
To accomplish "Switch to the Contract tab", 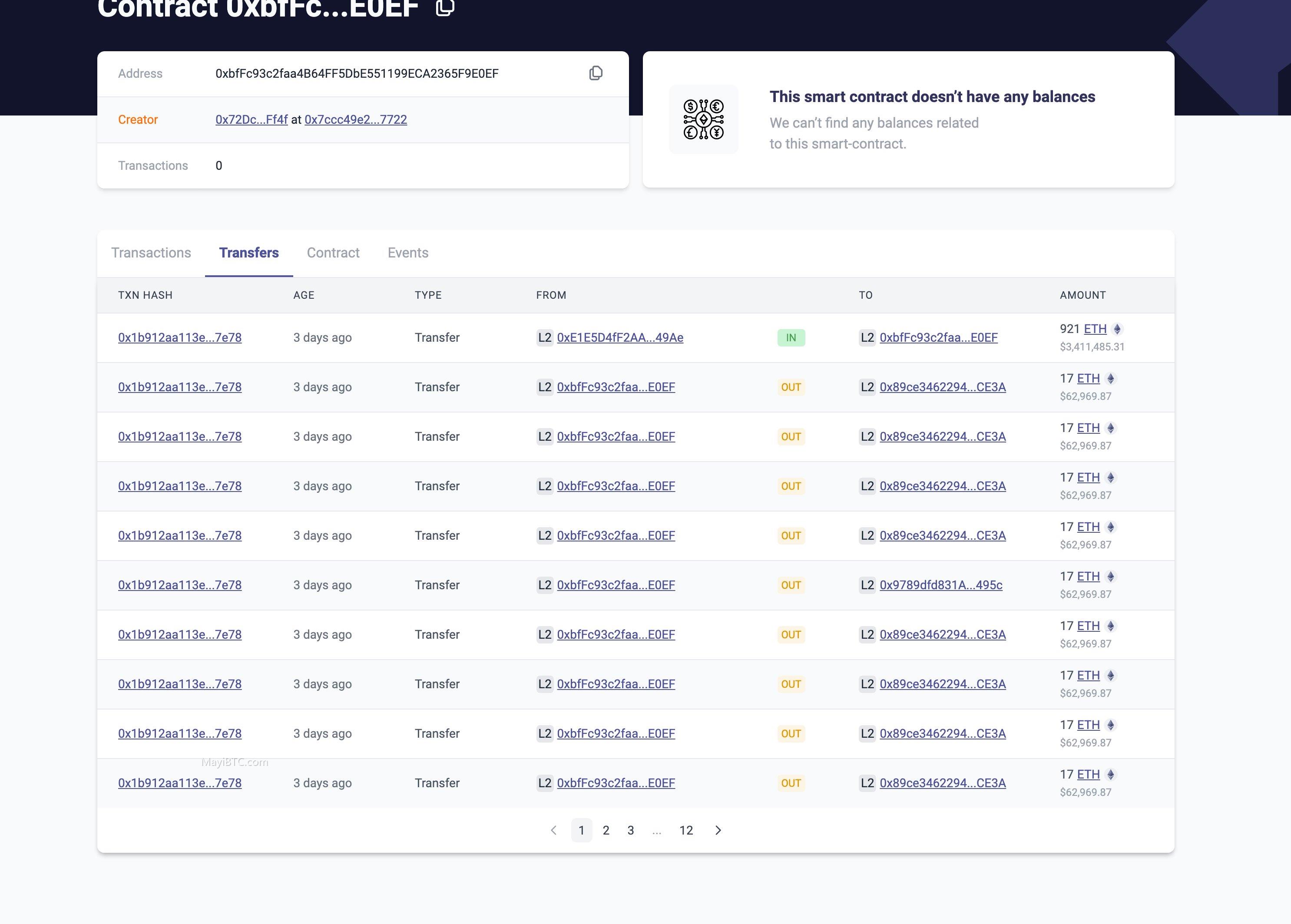I will pyautogui.click(x=333, y=253).
